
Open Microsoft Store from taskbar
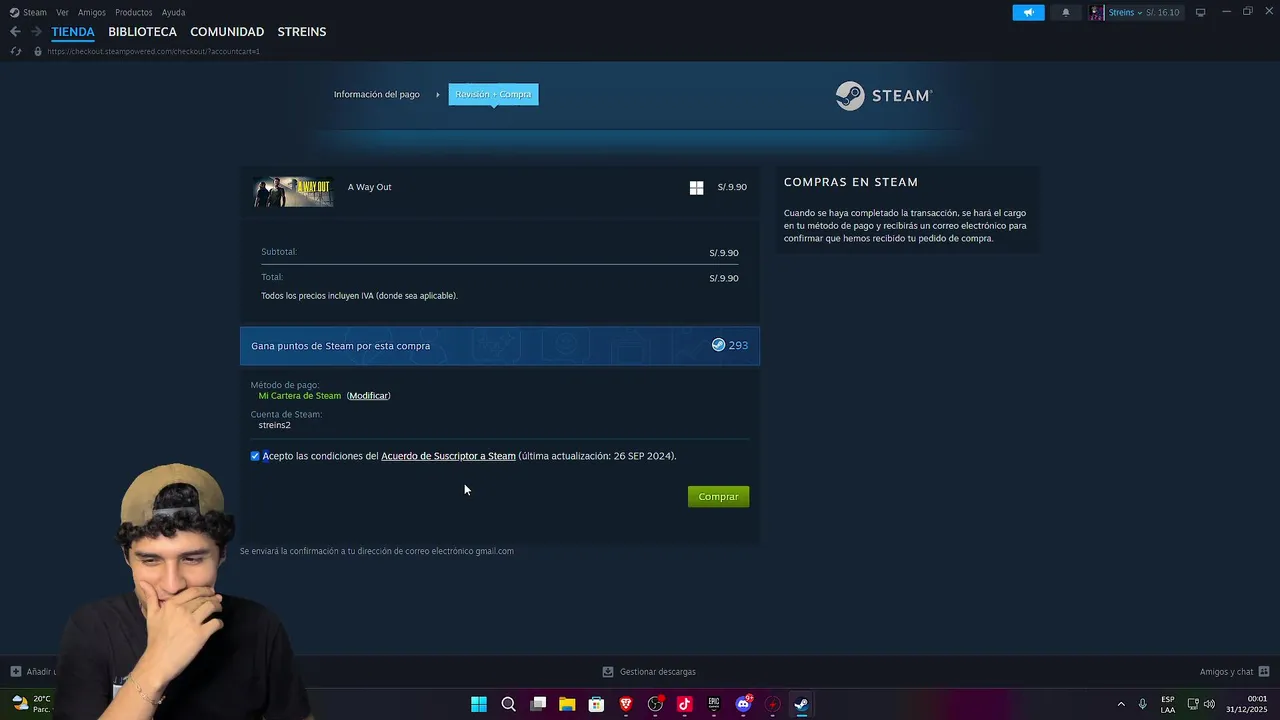click(597, 704)
